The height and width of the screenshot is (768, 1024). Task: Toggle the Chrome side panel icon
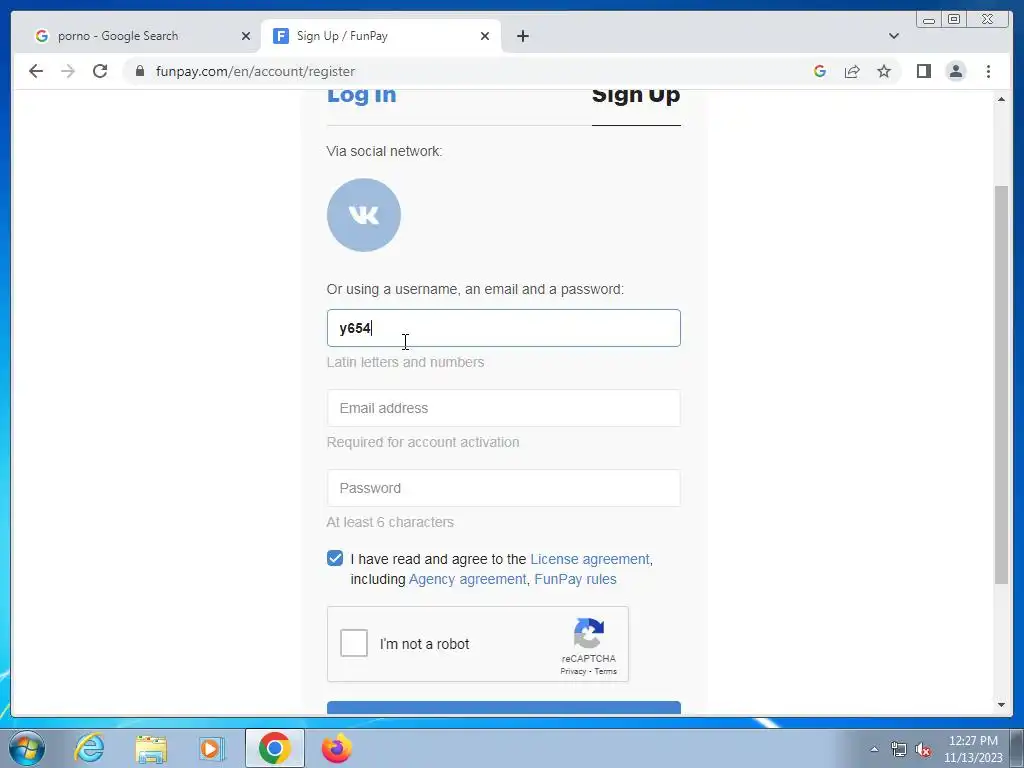click(x=923, y=71)
